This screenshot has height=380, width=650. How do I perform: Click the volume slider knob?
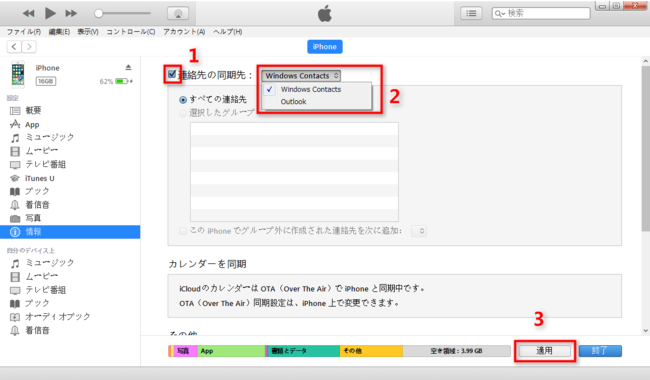click(98, 13)
